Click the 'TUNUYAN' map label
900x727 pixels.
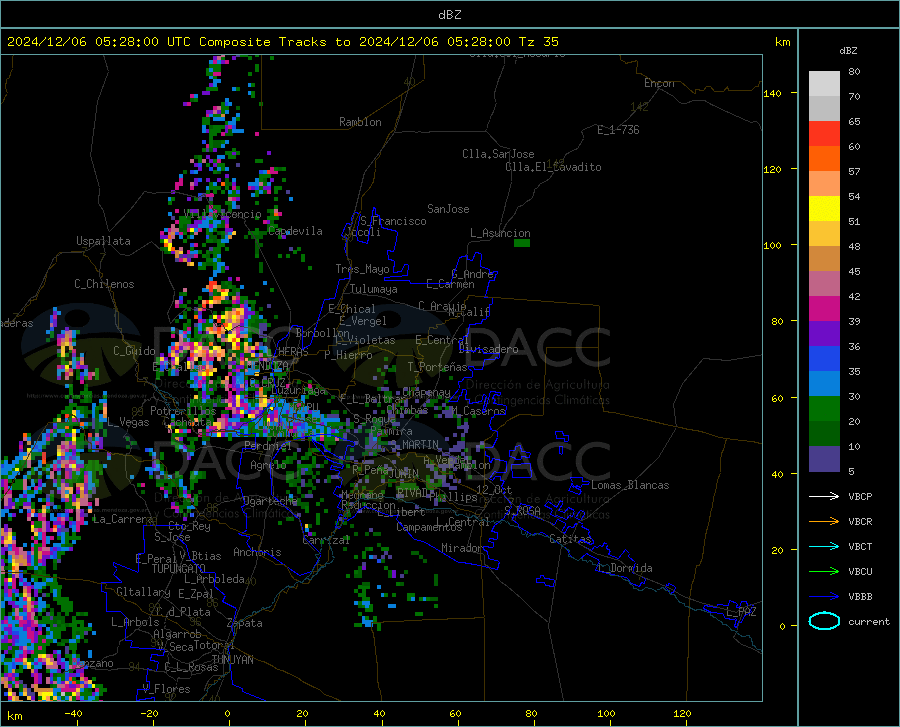coord(232,659)
